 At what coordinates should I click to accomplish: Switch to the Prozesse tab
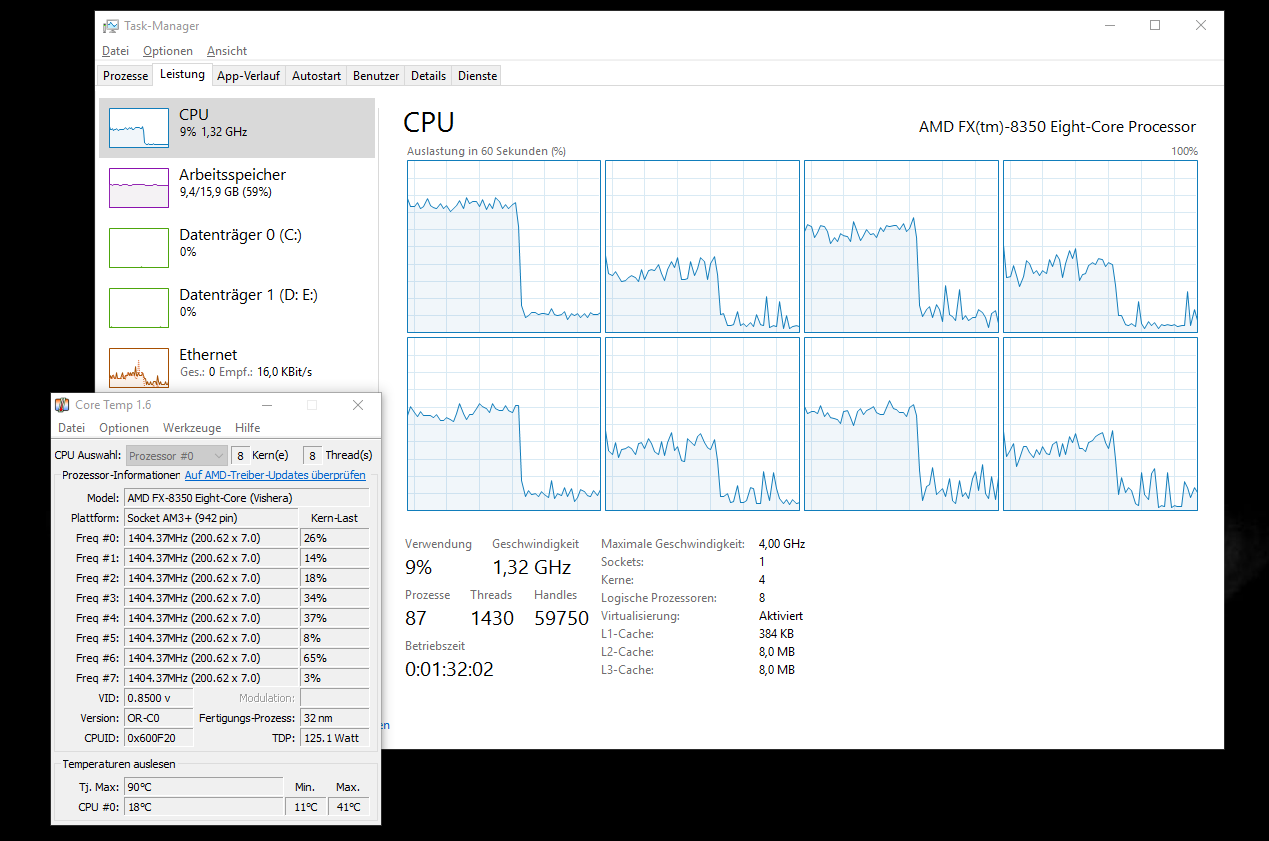tap(125, 76)
